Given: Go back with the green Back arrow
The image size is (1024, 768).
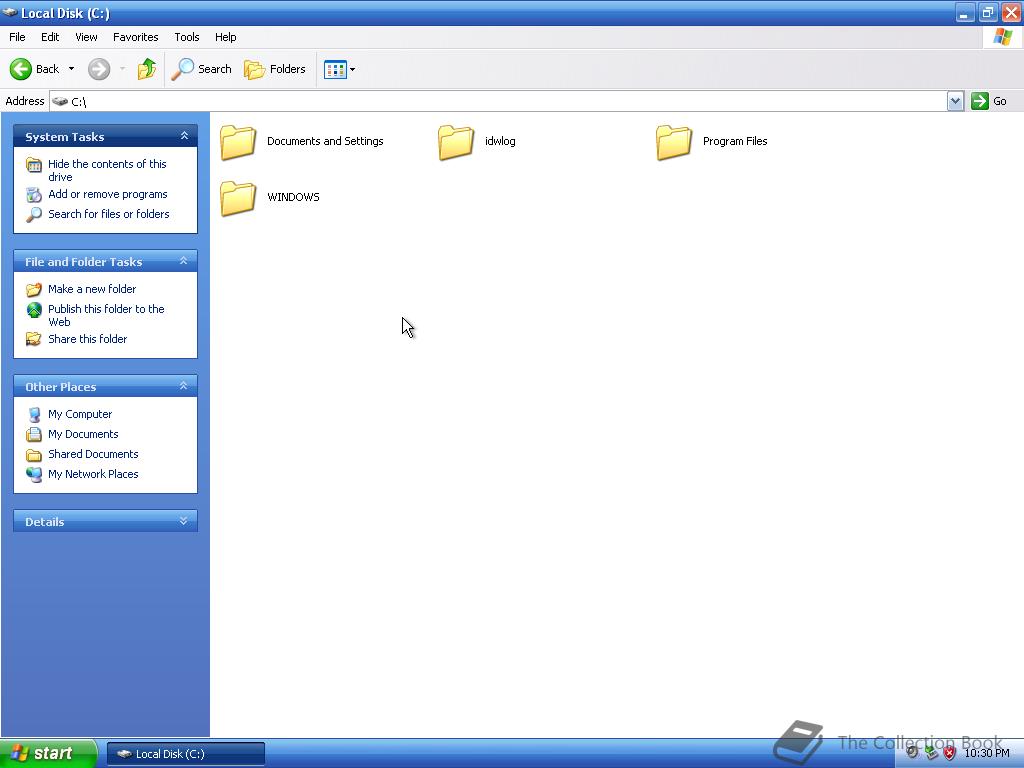Looking at the screenshot, I should pos(21,69).
